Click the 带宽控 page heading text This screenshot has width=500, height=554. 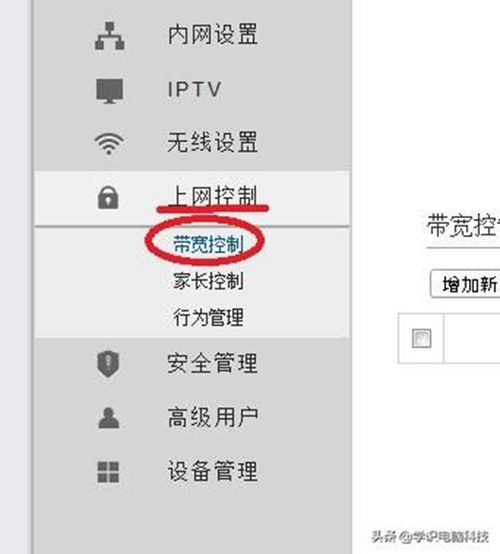(463, 225)
